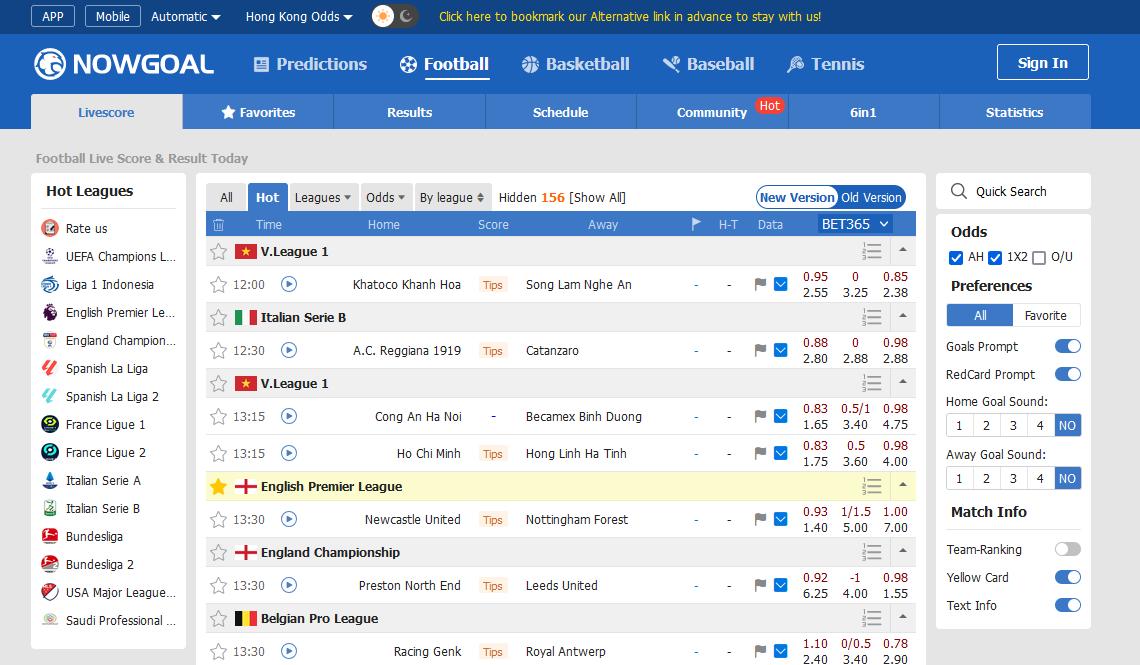Screen dimensions: 1140x665
Task: Switch to the Results tab
Action: pyautogui.click(x=409, y=112)
